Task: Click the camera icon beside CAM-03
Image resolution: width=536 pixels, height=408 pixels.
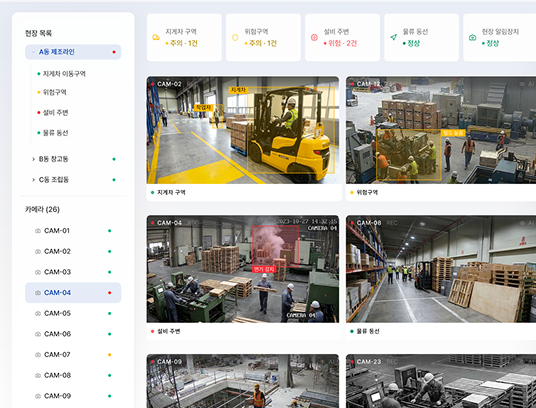Action: (x=38, y=272)
